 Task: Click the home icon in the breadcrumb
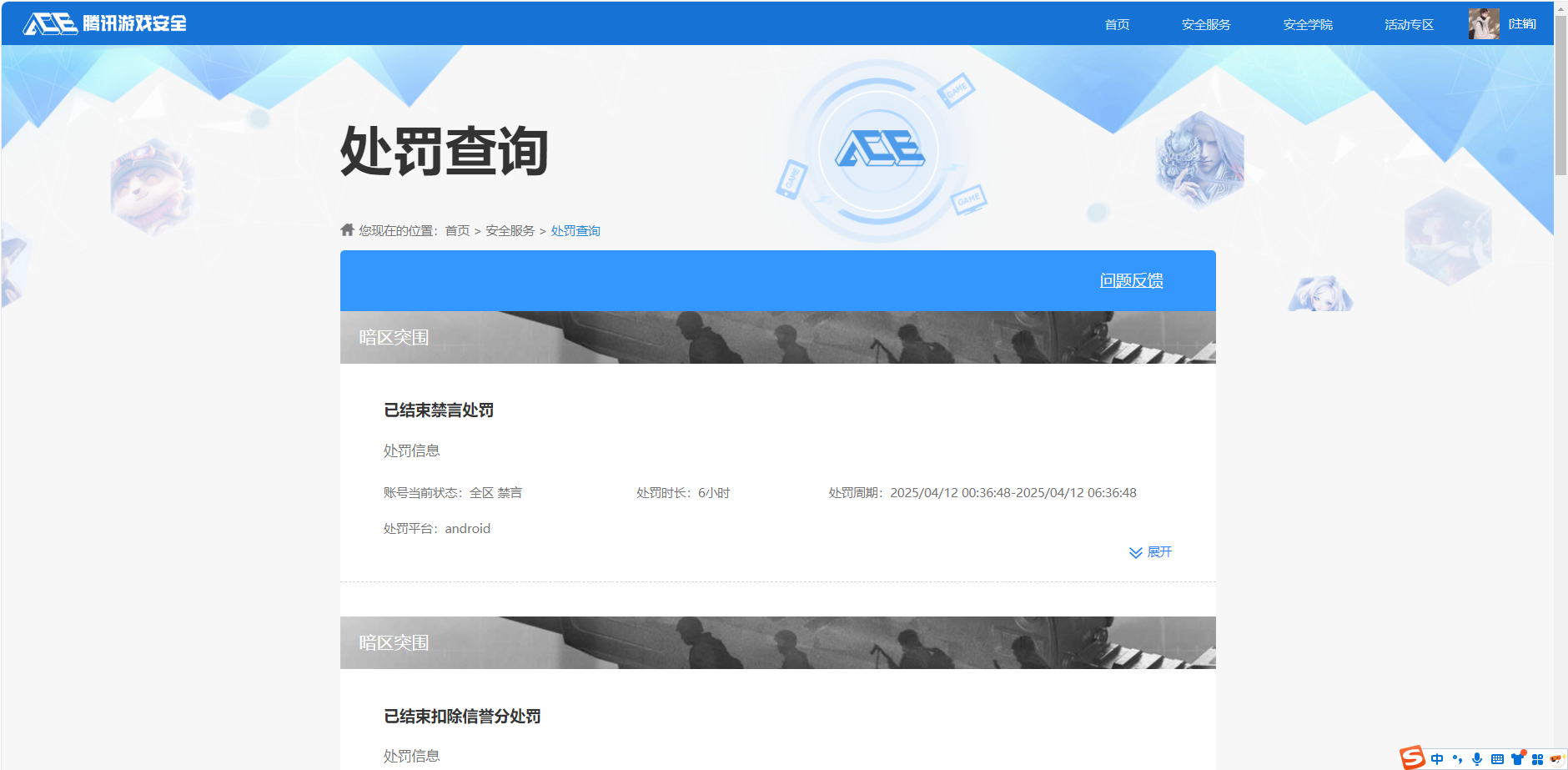tap(348, 230)
